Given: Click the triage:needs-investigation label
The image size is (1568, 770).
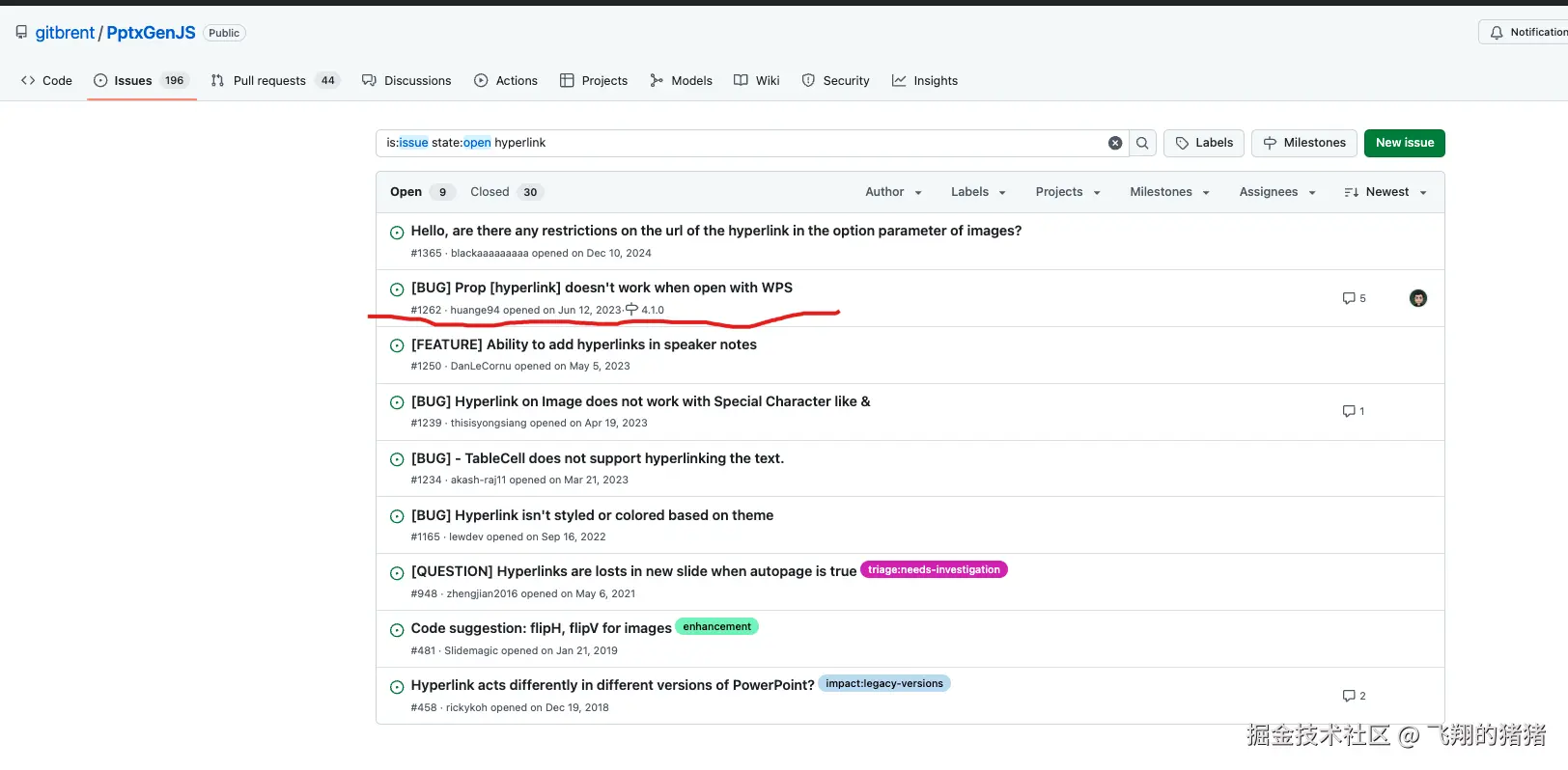Looking at the screenshot, I should (934, 569).
